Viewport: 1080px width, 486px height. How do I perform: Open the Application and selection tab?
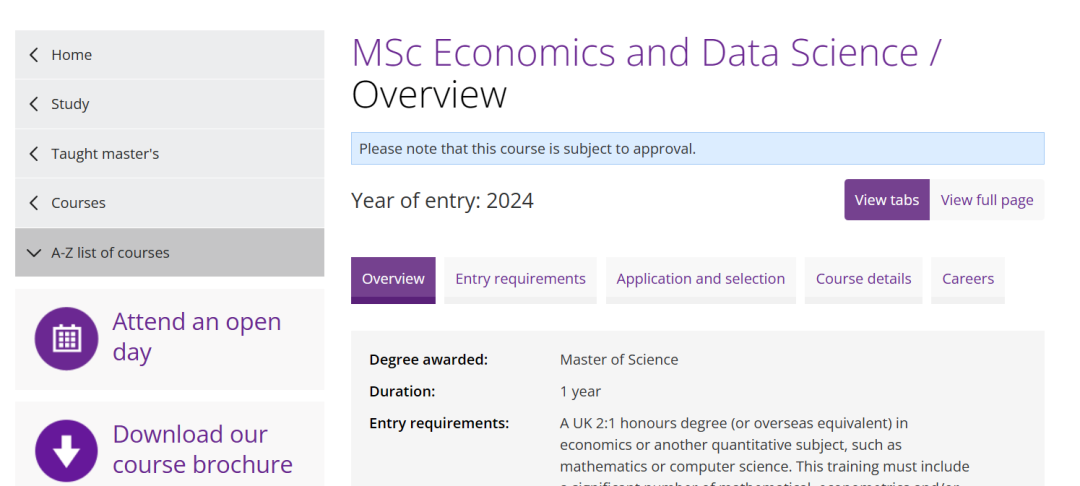tap(700, 280)
